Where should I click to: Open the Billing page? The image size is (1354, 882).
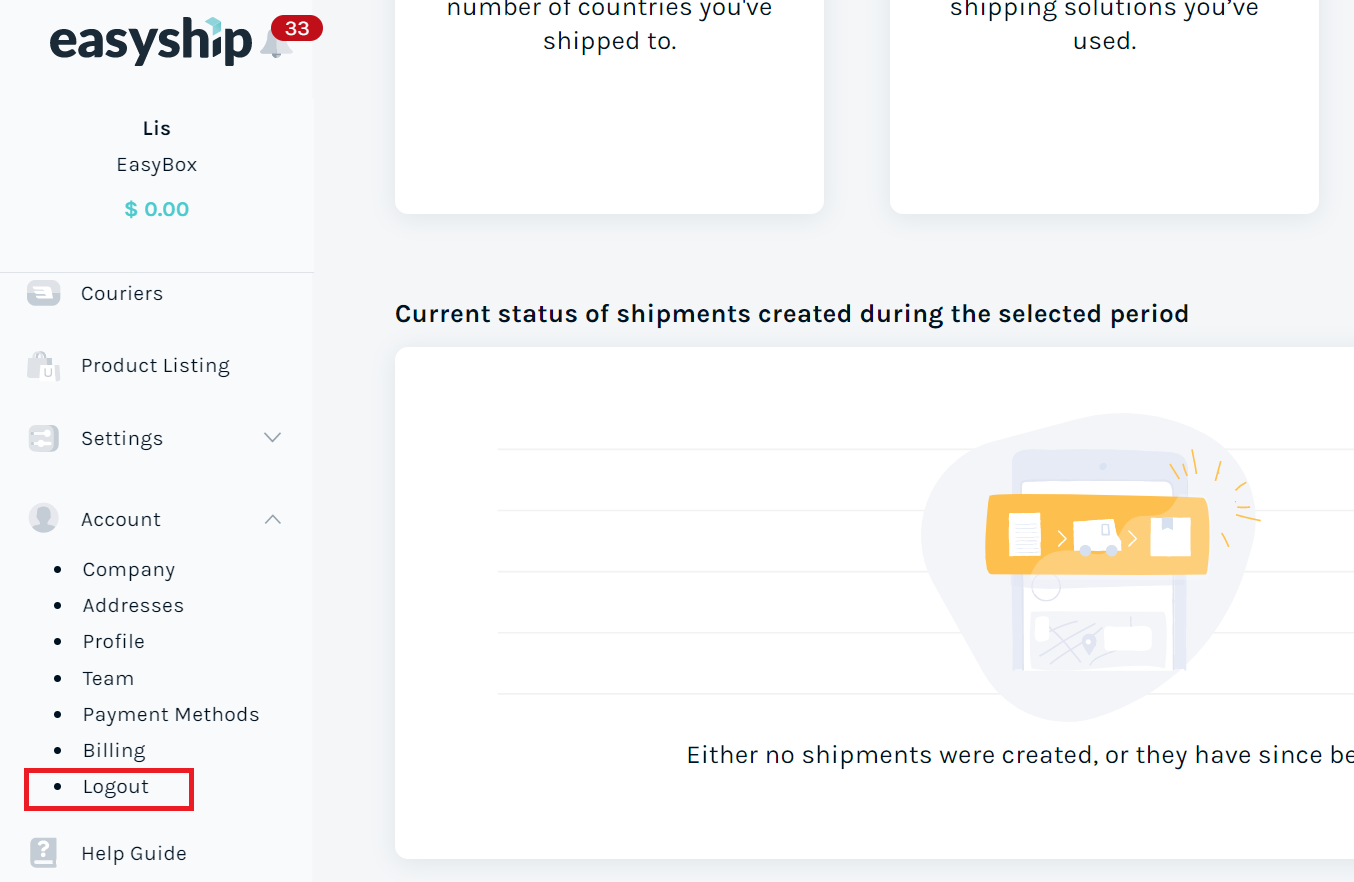pos(113,750)
